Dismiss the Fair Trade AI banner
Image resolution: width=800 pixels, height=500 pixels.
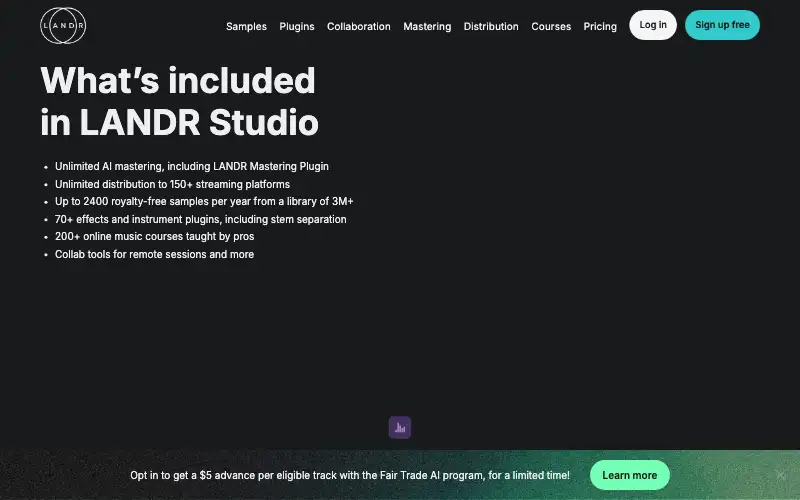point(781,476)
